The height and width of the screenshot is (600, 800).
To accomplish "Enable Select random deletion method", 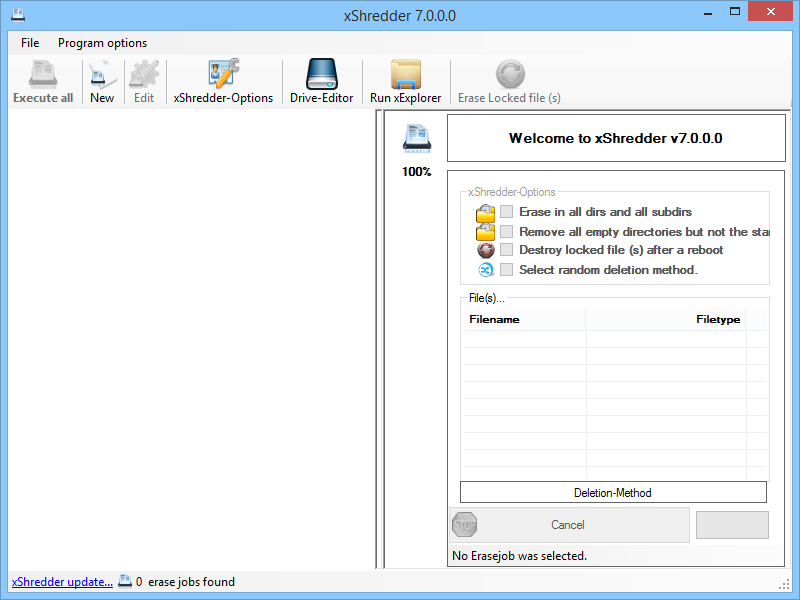I will click(506, 269).
